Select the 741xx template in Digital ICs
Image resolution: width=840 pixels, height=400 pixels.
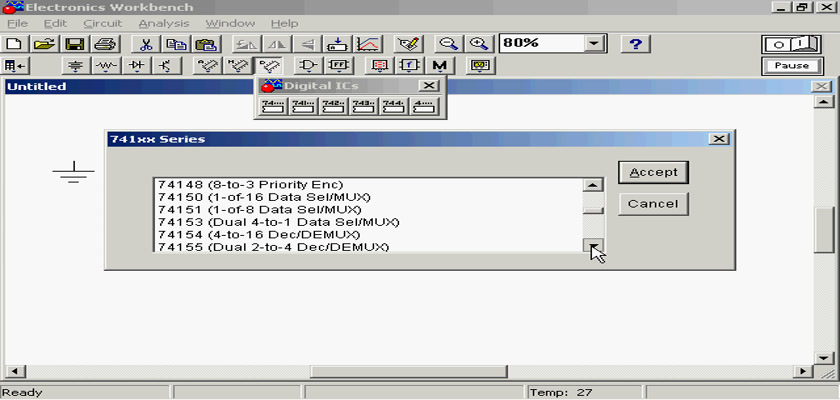(x=303, y=106)
